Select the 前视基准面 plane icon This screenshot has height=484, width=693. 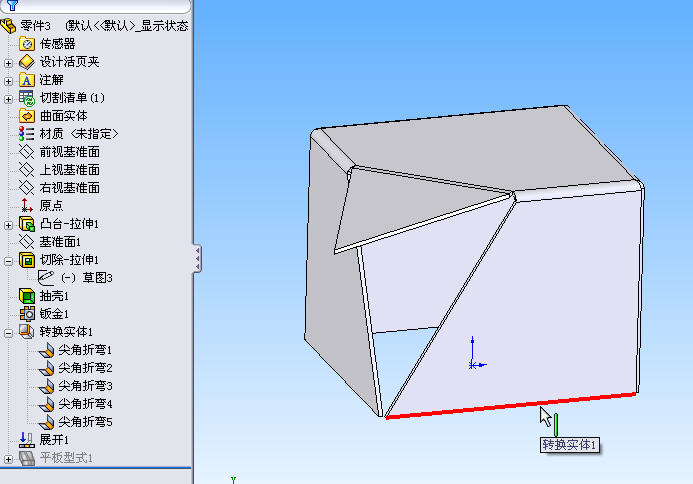tap(27, 152)
